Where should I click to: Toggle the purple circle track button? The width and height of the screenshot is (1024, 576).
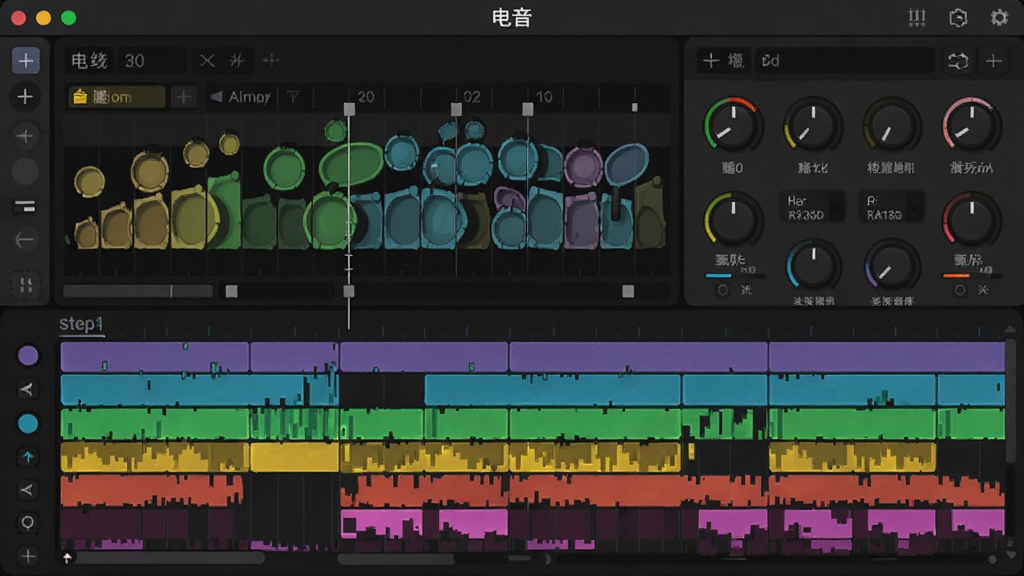click(27, 356)
